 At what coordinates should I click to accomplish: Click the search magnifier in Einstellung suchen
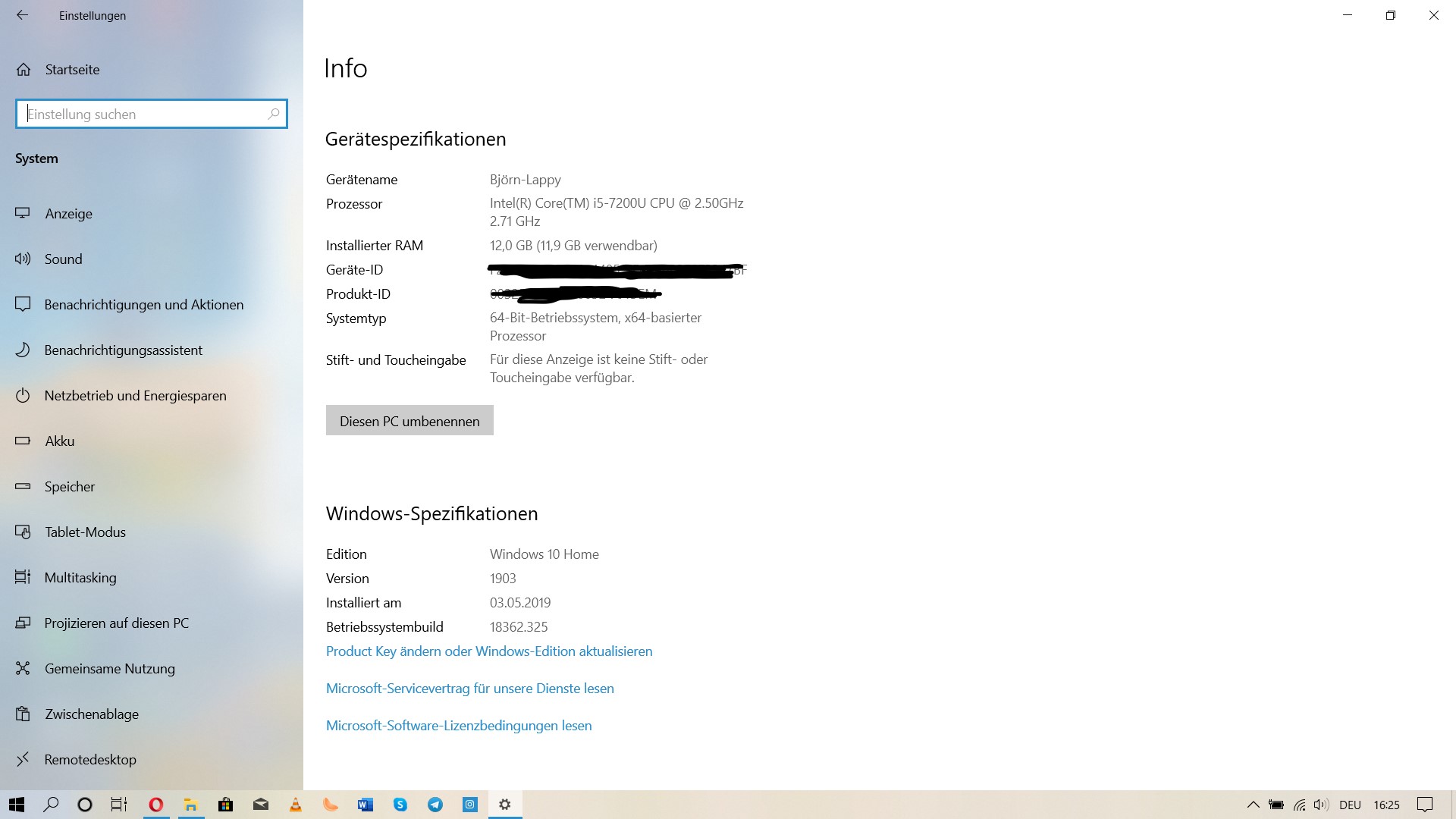274,114
